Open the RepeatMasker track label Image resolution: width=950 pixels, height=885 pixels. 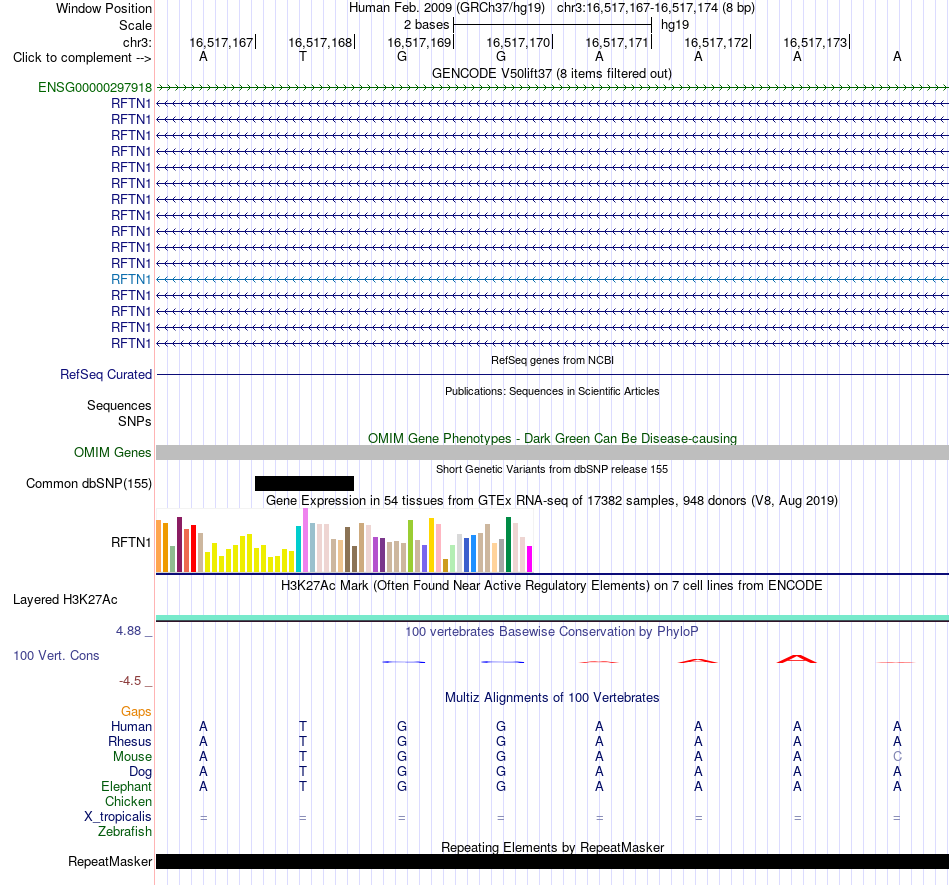pos(110,861)
